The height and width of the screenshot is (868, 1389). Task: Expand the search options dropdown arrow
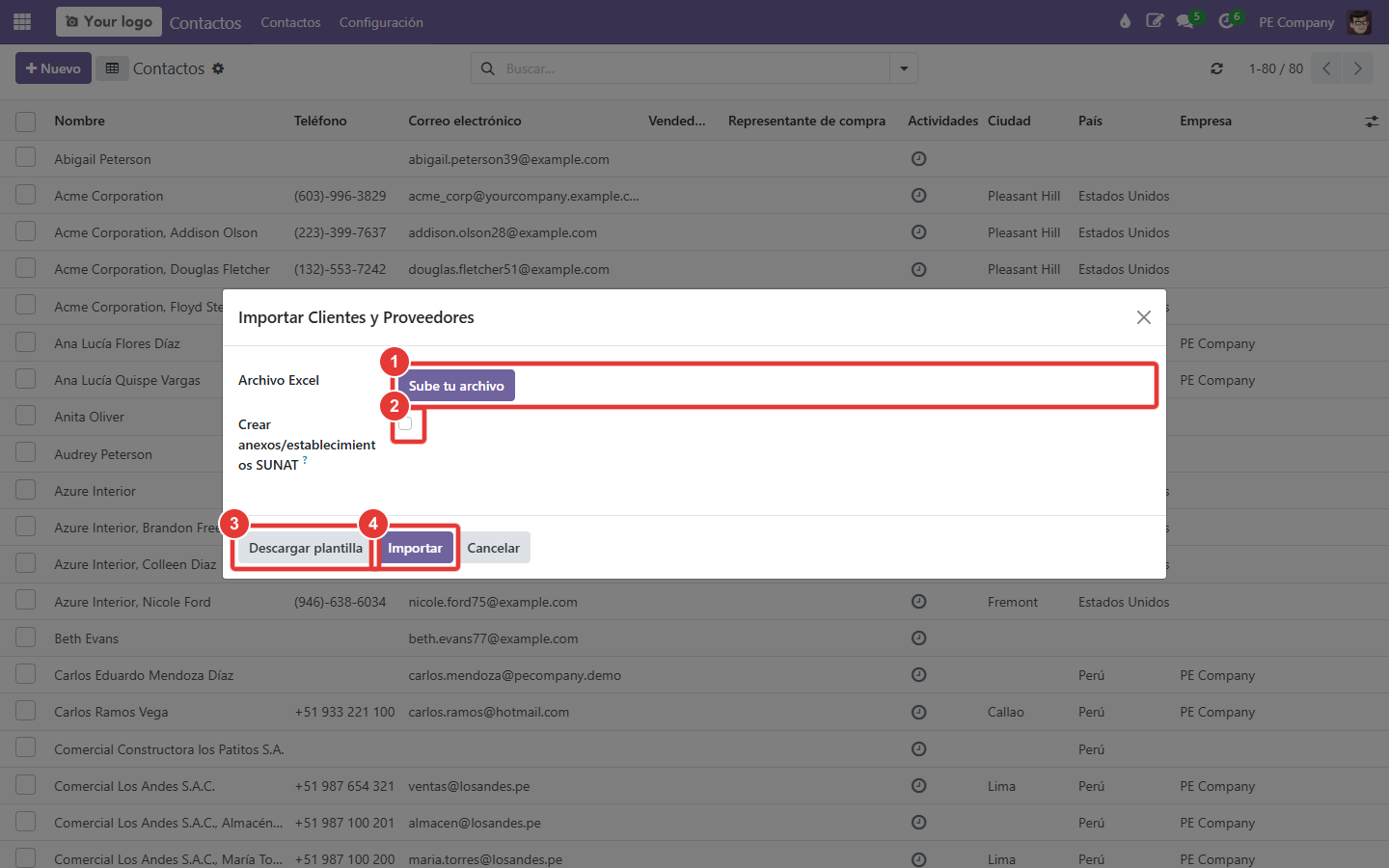click(x=904, y=68)
